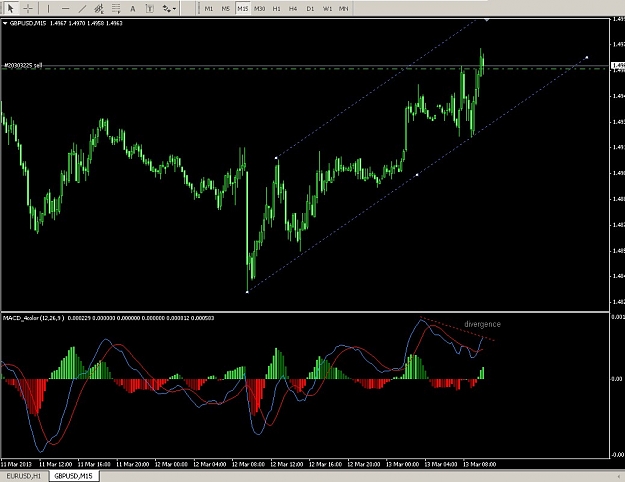Toggle the M15 timeframe button
Image resolution: width=625 pixels, height=482 pixels.
click(x=242, y=8)
